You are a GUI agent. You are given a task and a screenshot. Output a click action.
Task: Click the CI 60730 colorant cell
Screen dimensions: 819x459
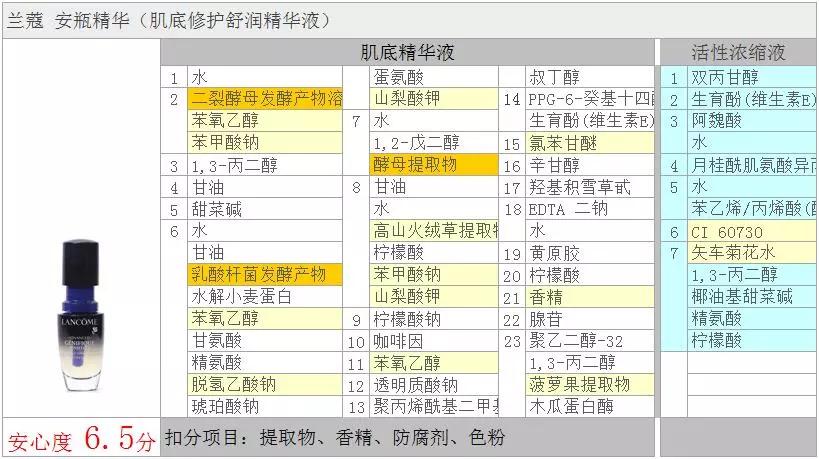tap(752, 231)
